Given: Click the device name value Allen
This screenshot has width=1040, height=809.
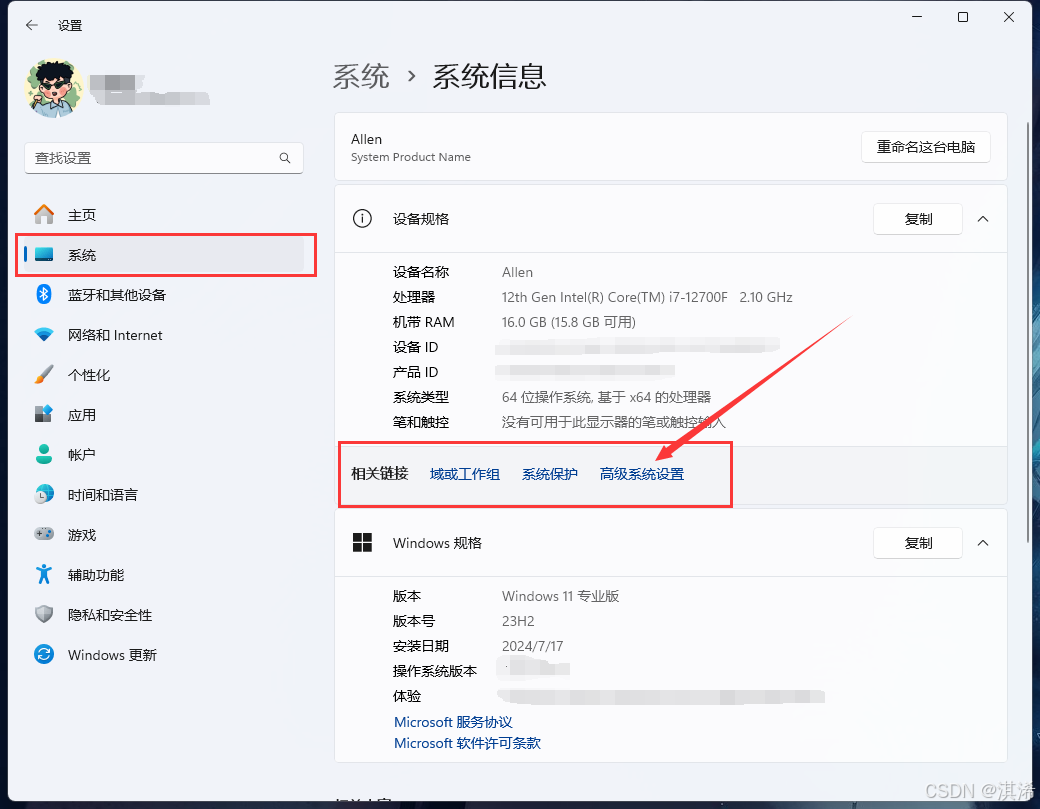Looking at the screenshot, I should click(517, 273).
